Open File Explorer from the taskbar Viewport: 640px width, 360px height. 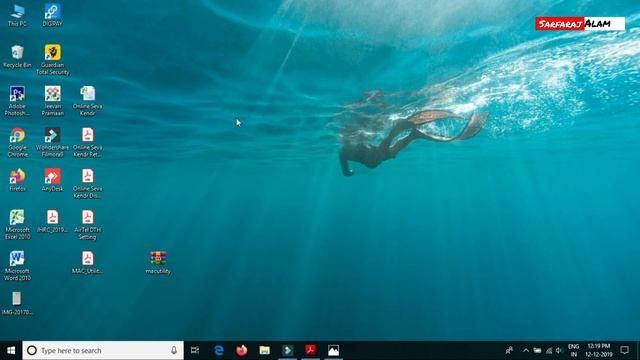[264, 350]
